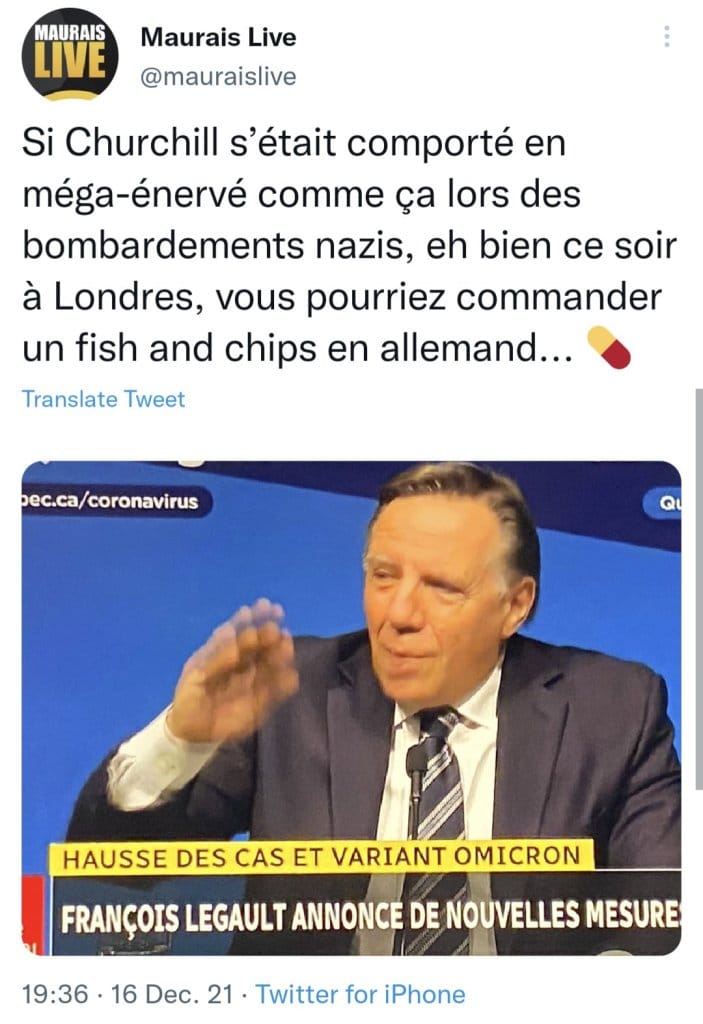Open the Maurais Live profile avatar

(70, 53)
